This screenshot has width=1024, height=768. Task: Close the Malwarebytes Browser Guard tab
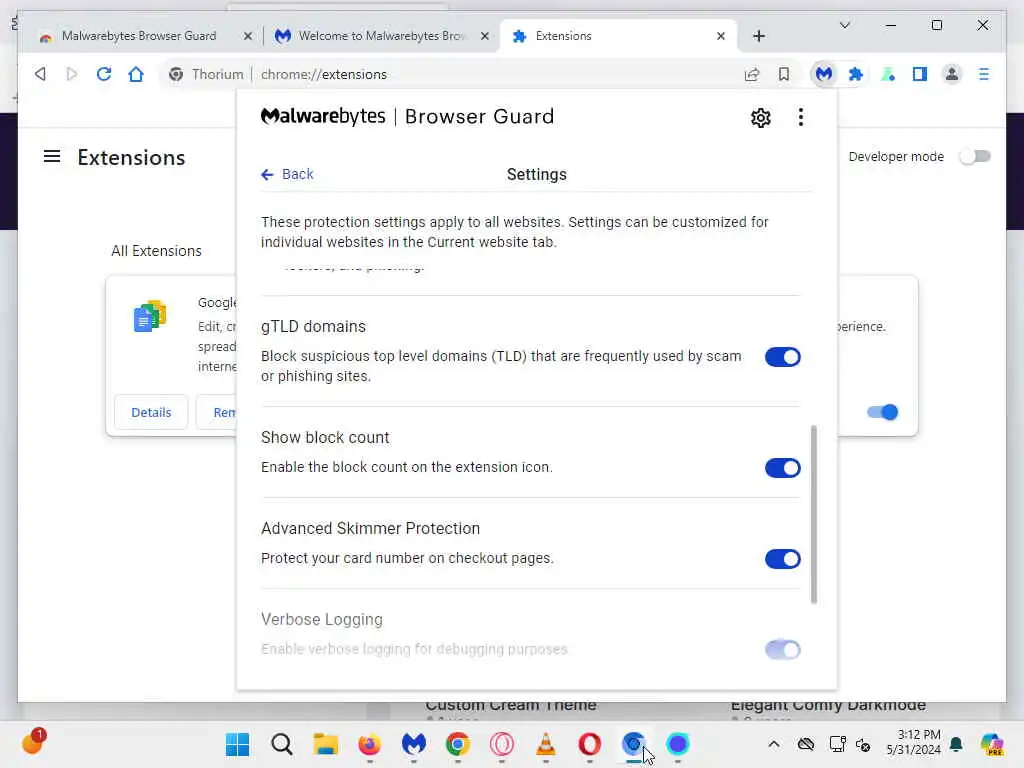[248, 37]
